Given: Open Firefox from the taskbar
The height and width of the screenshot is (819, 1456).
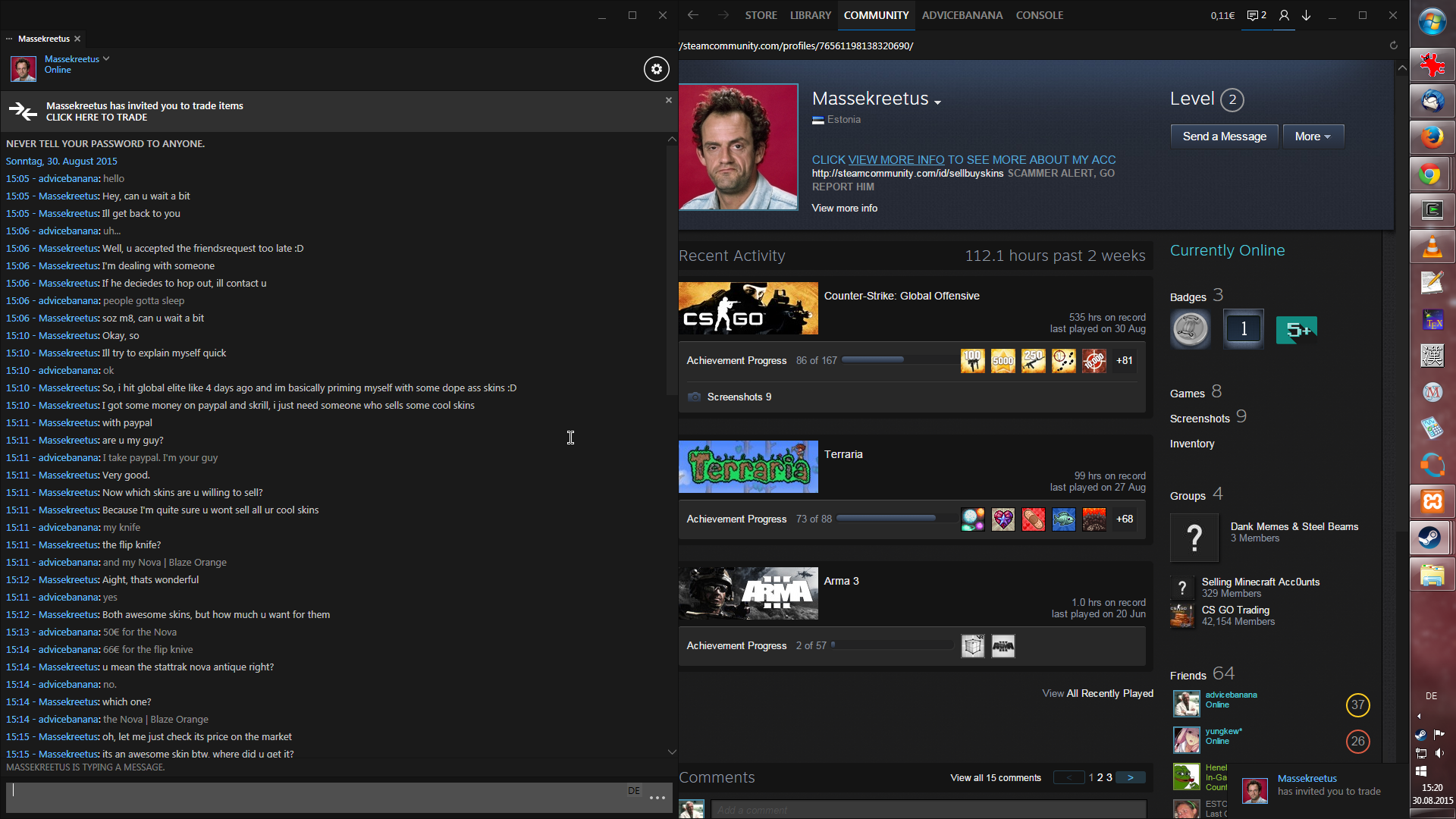Looking at the screenshot, I should point(1432,137).
